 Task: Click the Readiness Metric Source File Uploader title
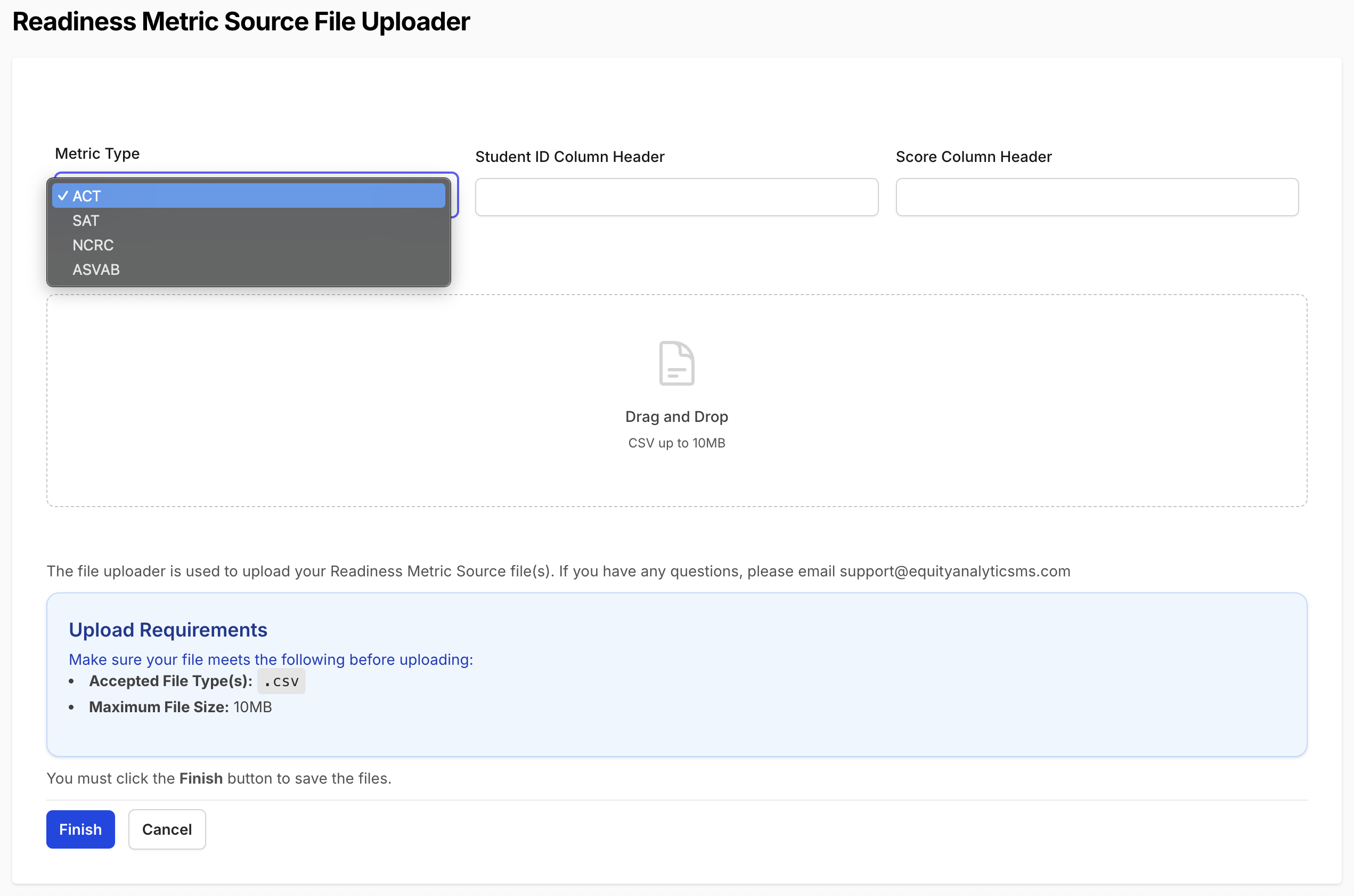241,22
